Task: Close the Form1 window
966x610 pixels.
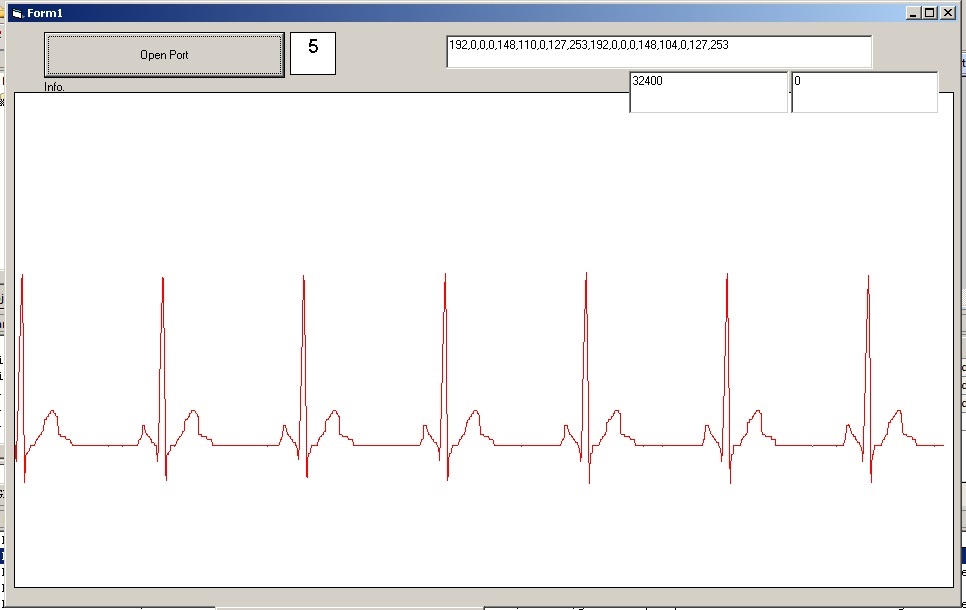Action: click(948, 13)
